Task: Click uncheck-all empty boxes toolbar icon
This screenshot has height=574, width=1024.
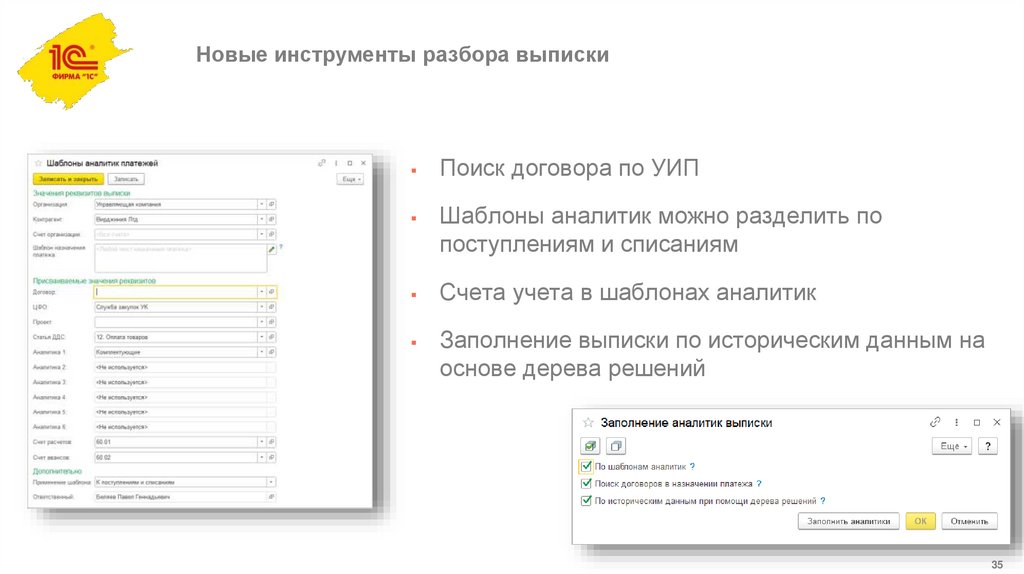Action: pyautogui.click(x=616, y=446)
